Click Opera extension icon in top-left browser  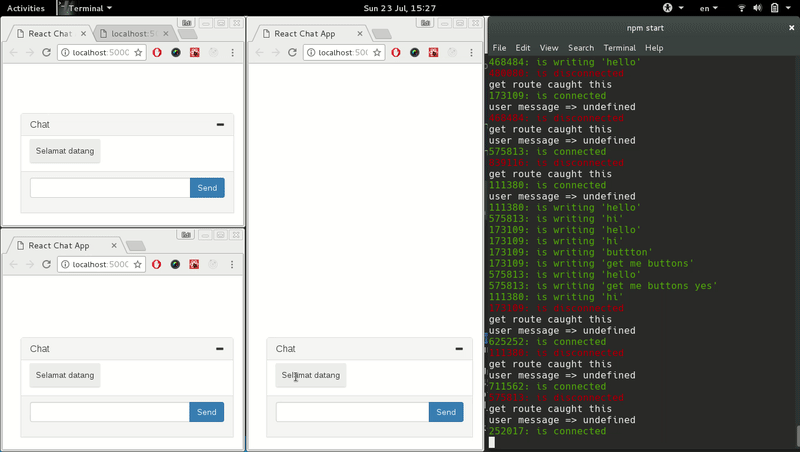157,52
